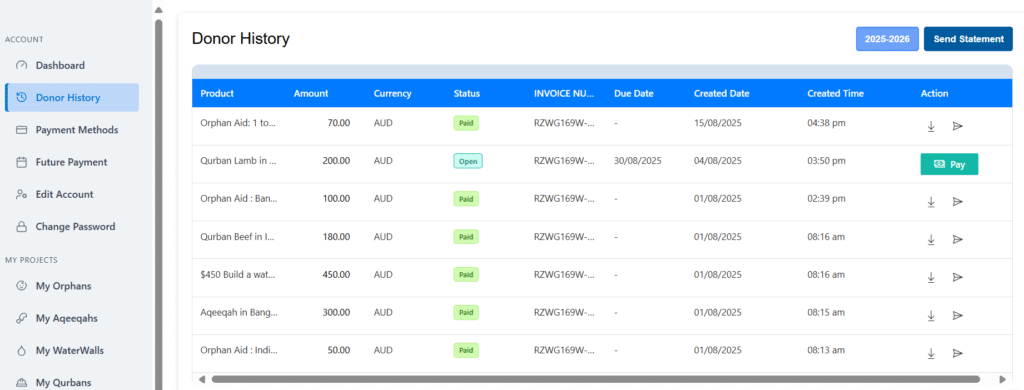
Task: Click the table scrollbar right arrow
Action: pos(1003,379)
